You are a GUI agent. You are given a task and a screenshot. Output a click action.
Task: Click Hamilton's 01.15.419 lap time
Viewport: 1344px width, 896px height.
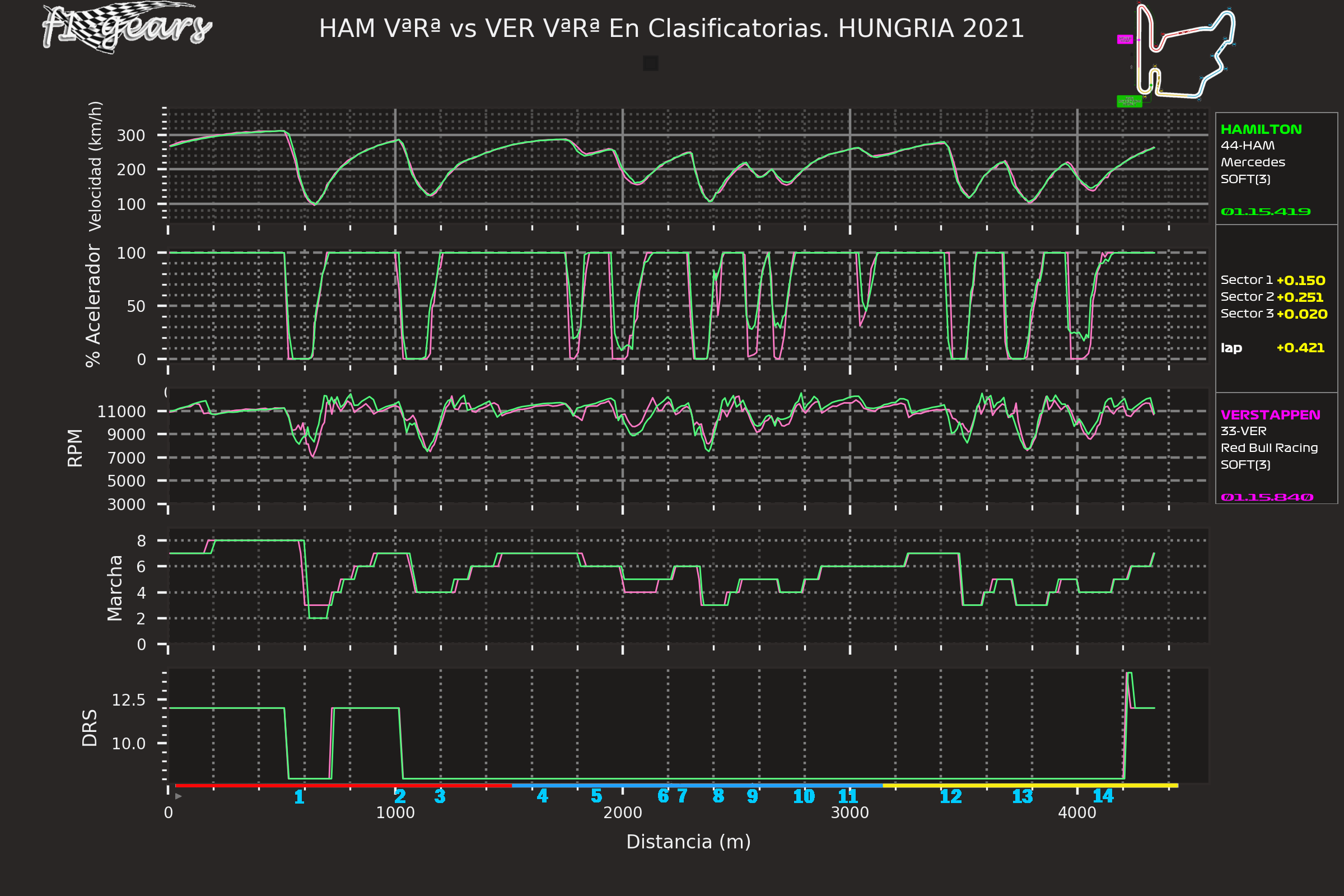pyautogui.click(x=1265, y=212)
